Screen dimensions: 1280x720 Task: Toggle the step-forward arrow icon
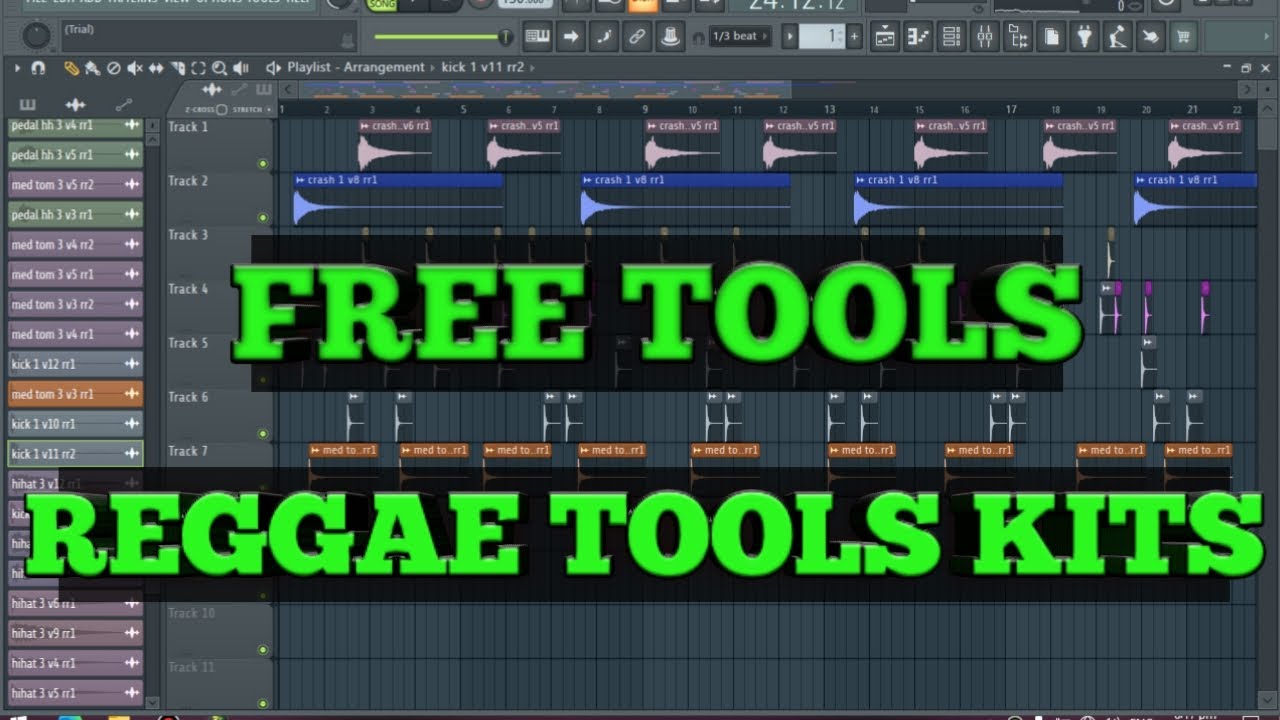[x=571, y=37]
